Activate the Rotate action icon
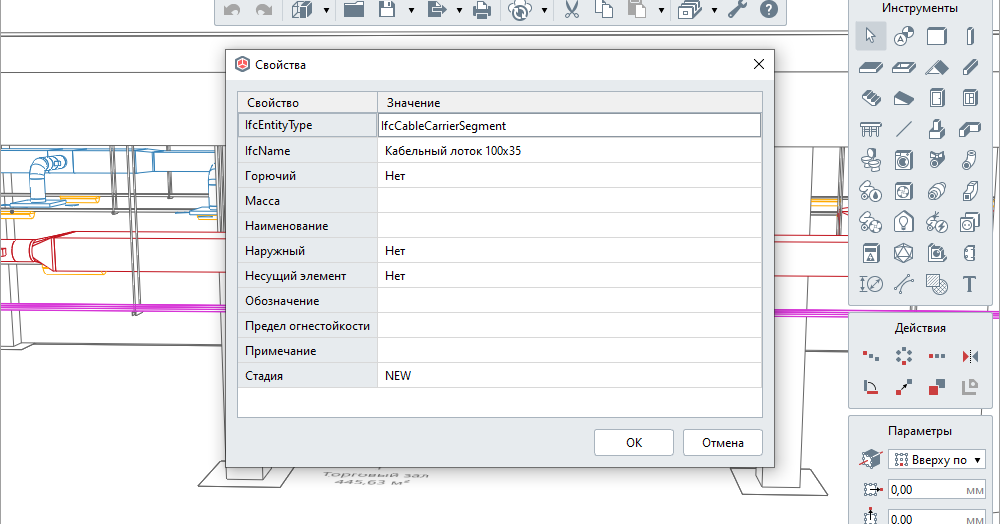Screen dimensions: 1000x524 coord(871,387)
